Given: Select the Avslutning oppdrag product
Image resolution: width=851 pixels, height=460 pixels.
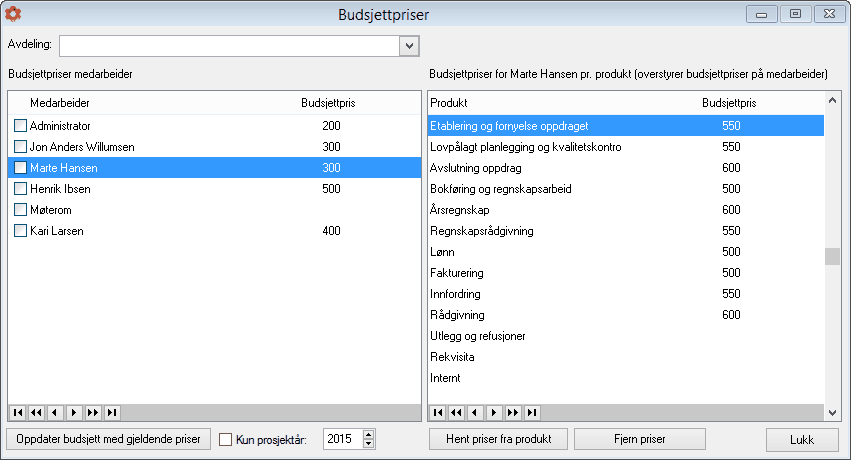Looking at the screenshot, I should (475, 168).
